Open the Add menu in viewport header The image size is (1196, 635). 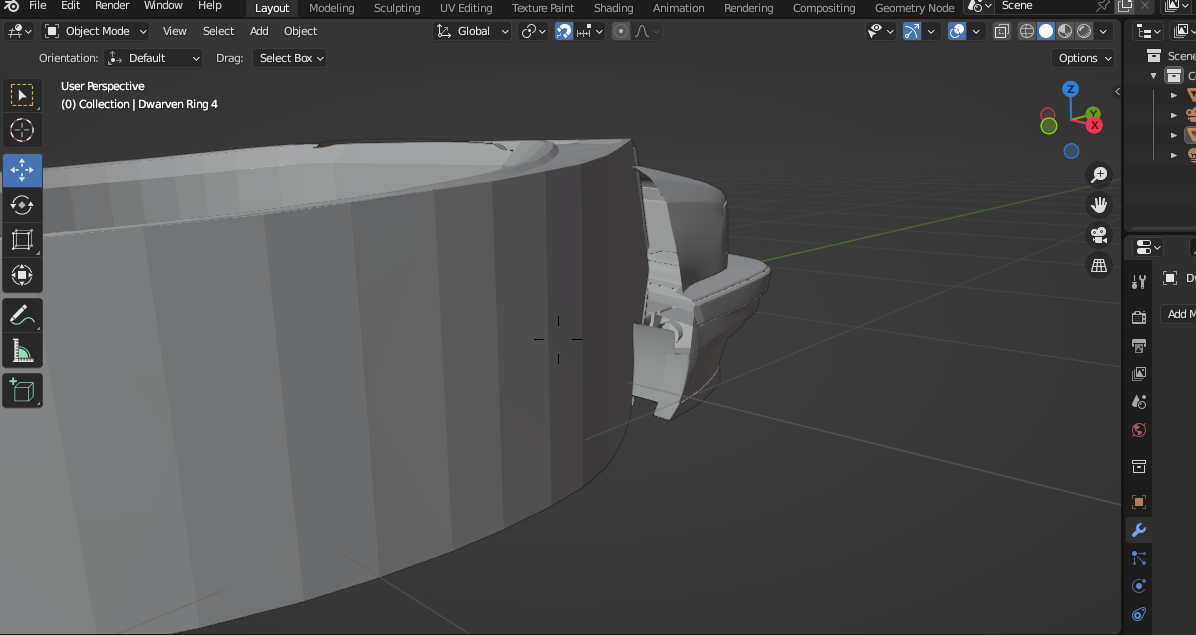(259, 31)
